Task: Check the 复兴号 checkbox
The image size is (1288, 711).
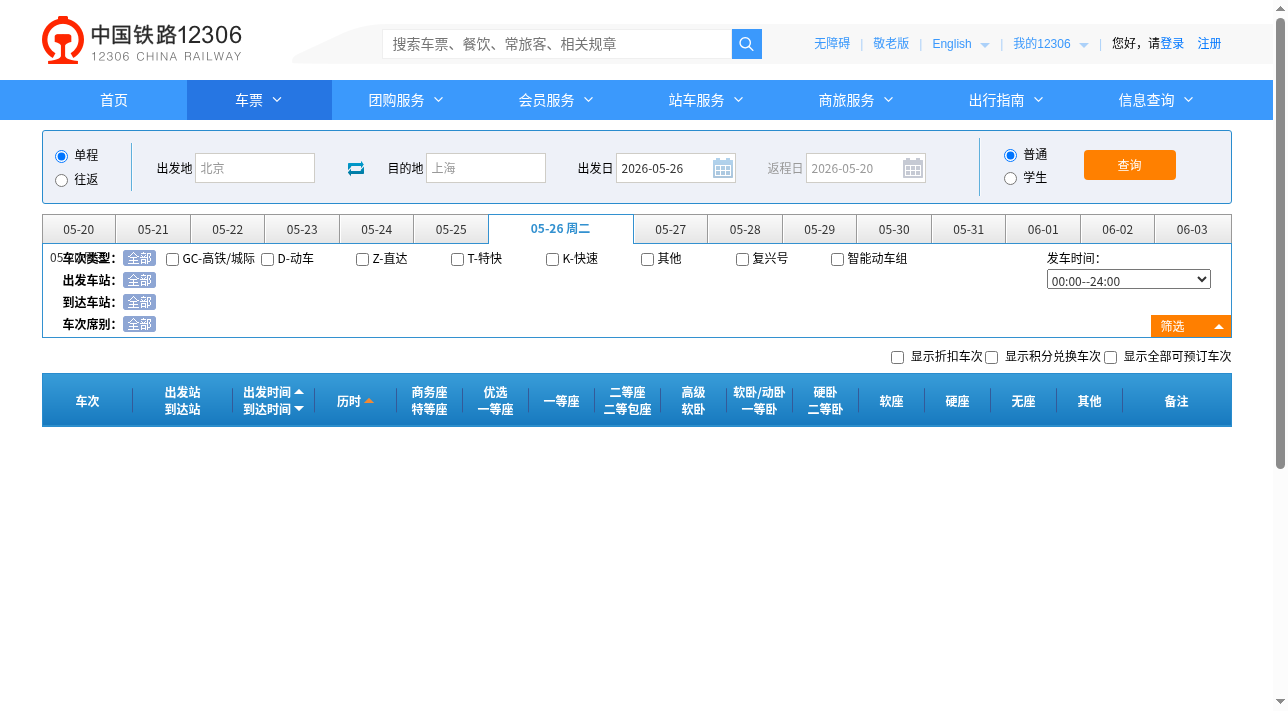Action: (x=742, y=259)
